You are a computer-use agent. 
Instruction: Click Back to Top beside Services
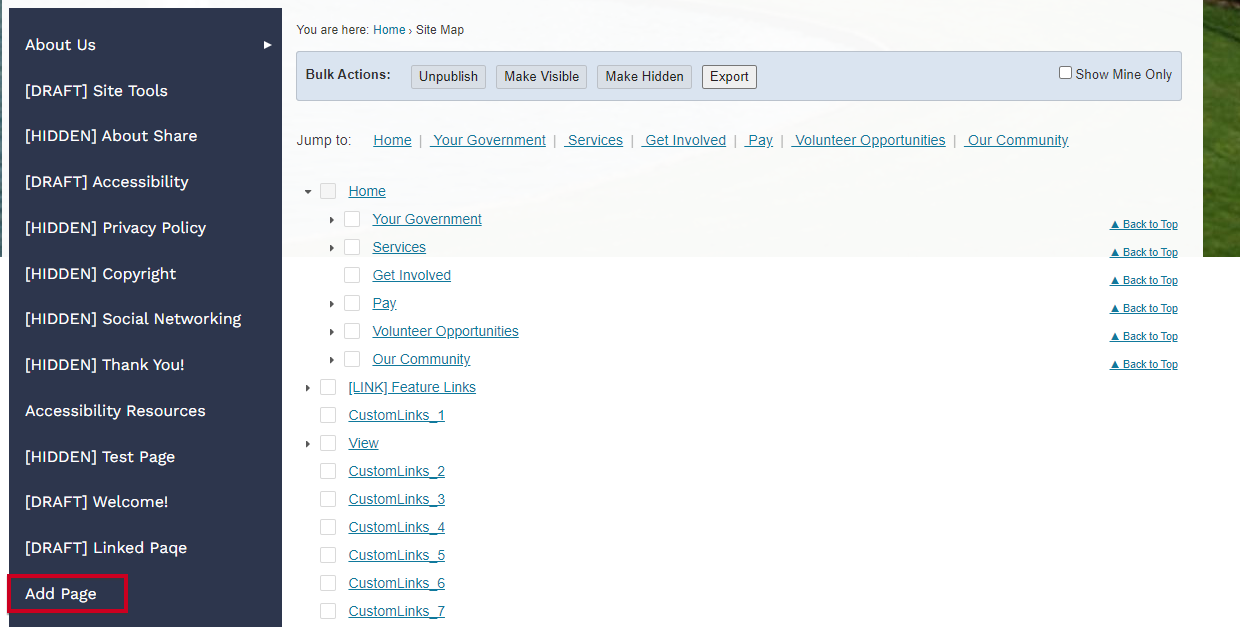[x=1144, y=252]
